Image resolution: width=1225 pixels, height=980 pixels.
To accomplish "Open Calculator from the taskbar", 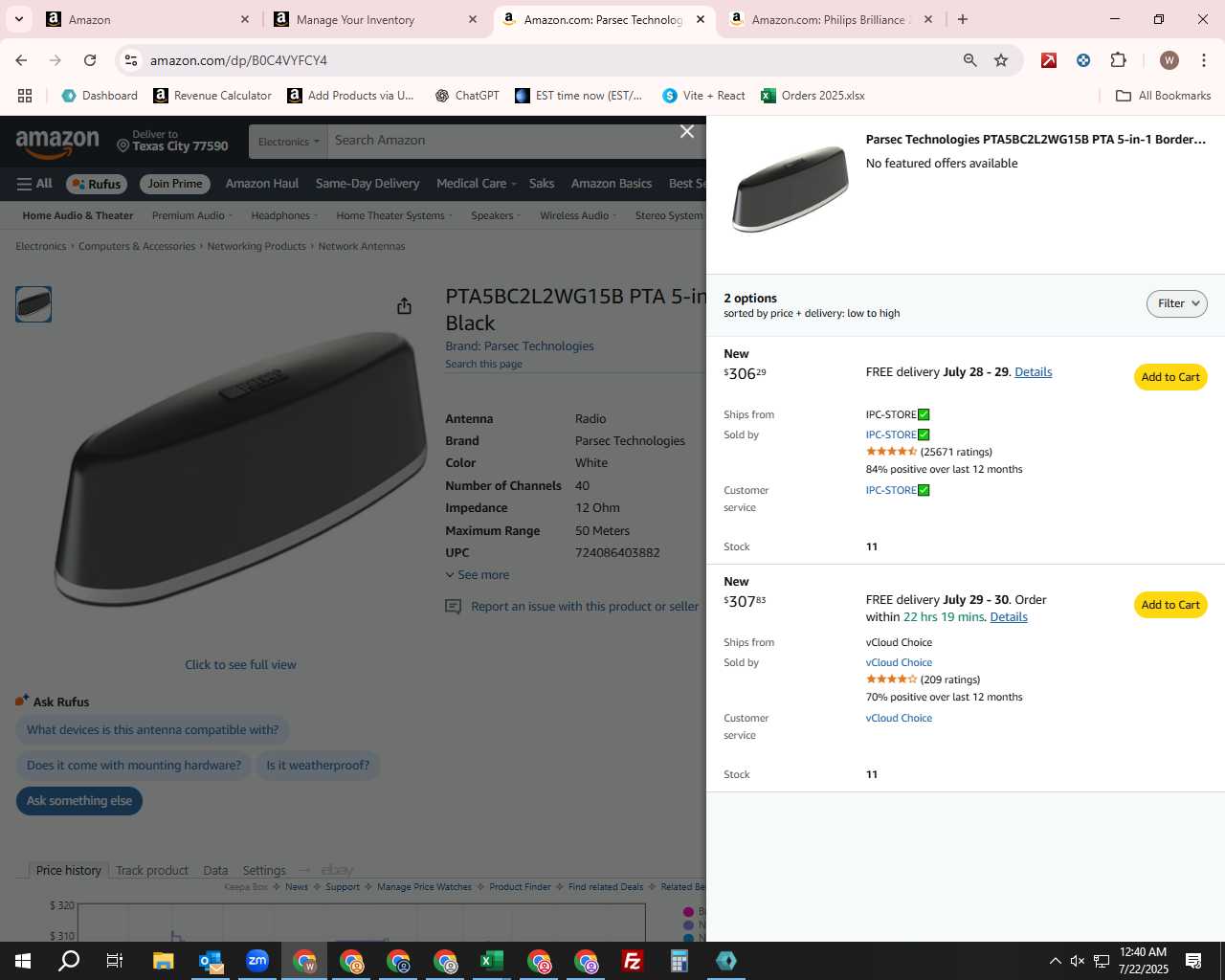I will tap(679, 961).
